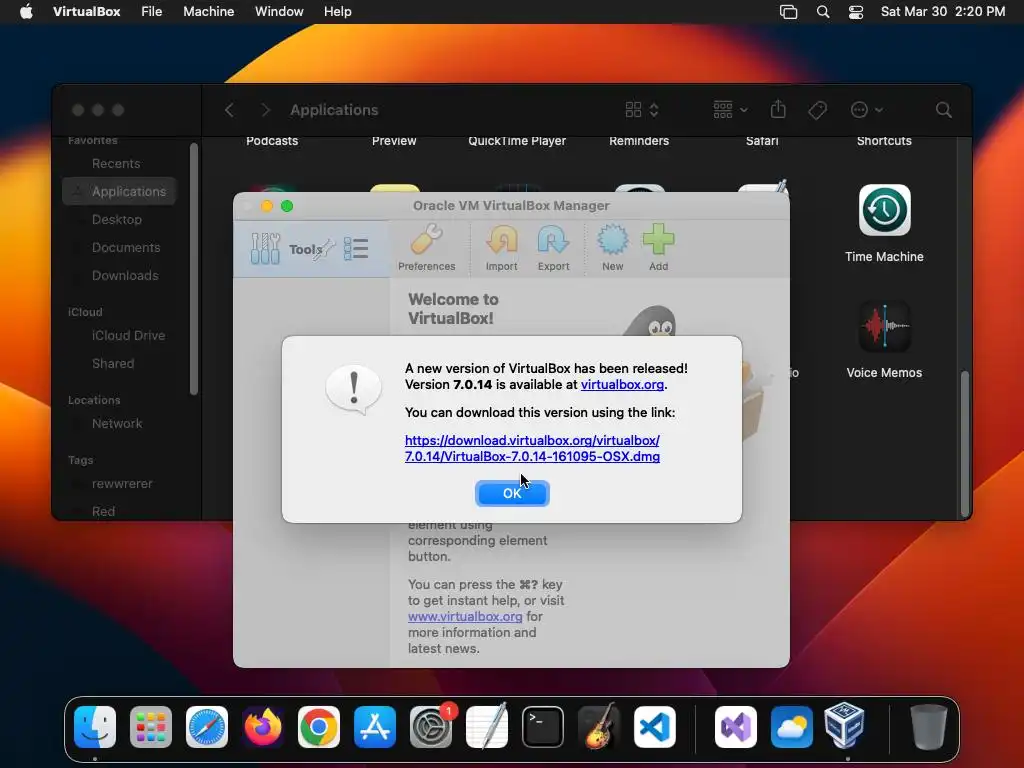Viewport: 1024px width, 768px height.
Task: Open Google Chrome from the Dock
Action: click(319, 726)
